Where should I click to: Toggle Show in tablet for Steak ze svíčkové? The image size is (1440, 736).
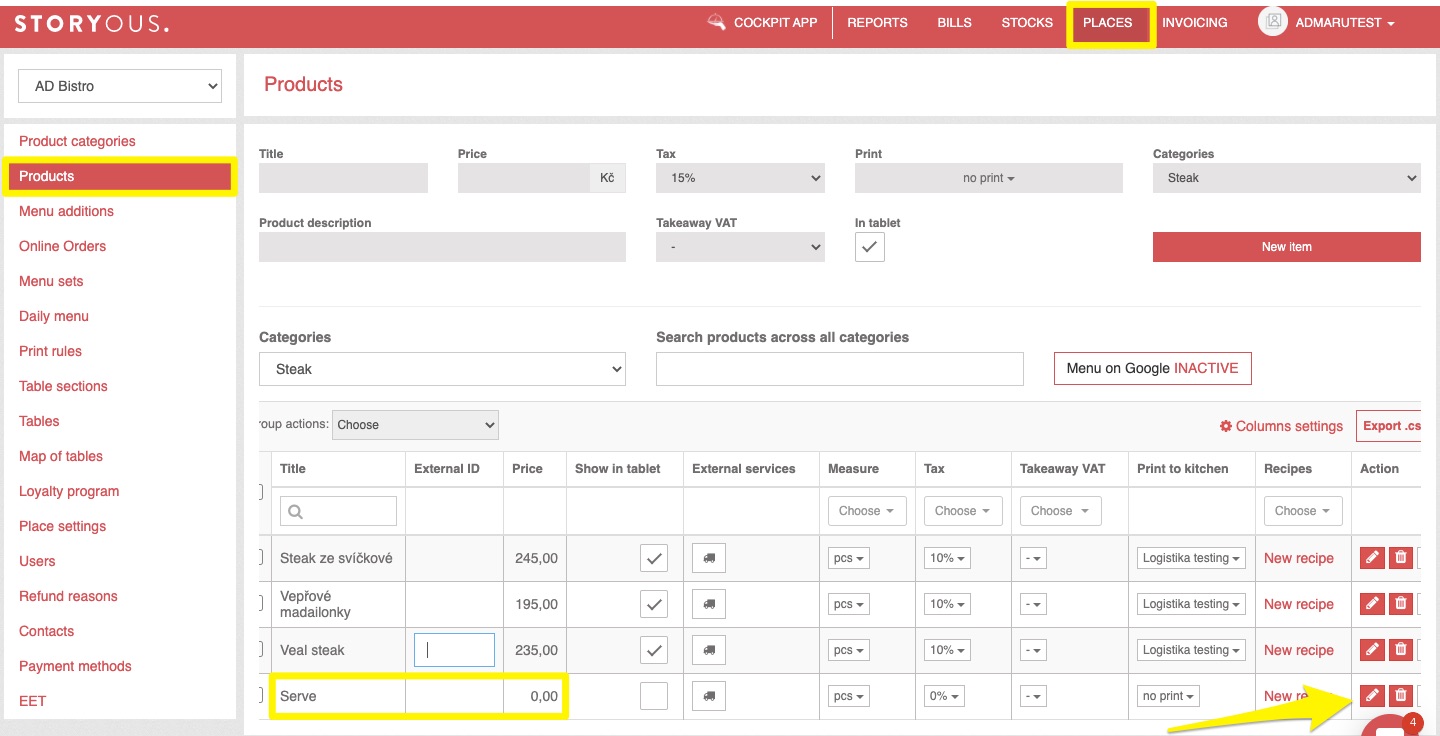[654, 558]
